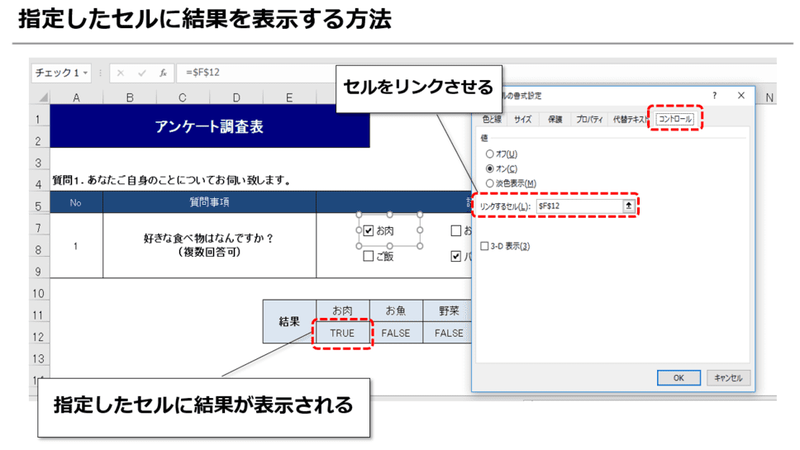Click the お肉 column label in results

[x=342, y=310]
